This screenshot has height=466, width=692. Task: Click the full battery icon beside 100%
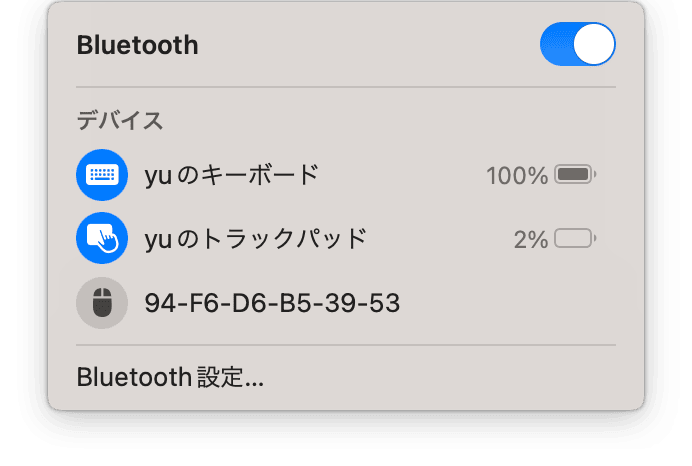575,174
